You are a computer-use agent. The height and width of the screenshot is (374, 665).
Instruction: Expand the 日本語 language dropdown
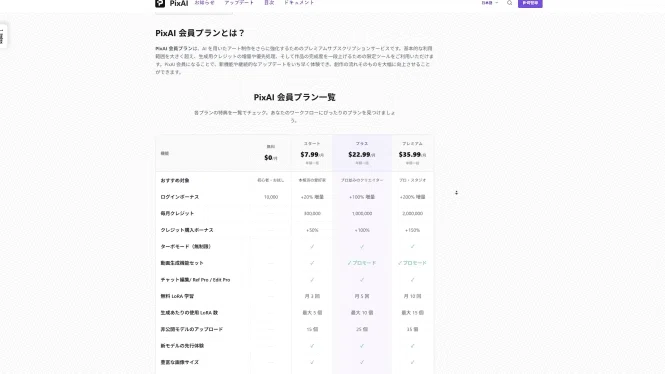pos(490,3)
